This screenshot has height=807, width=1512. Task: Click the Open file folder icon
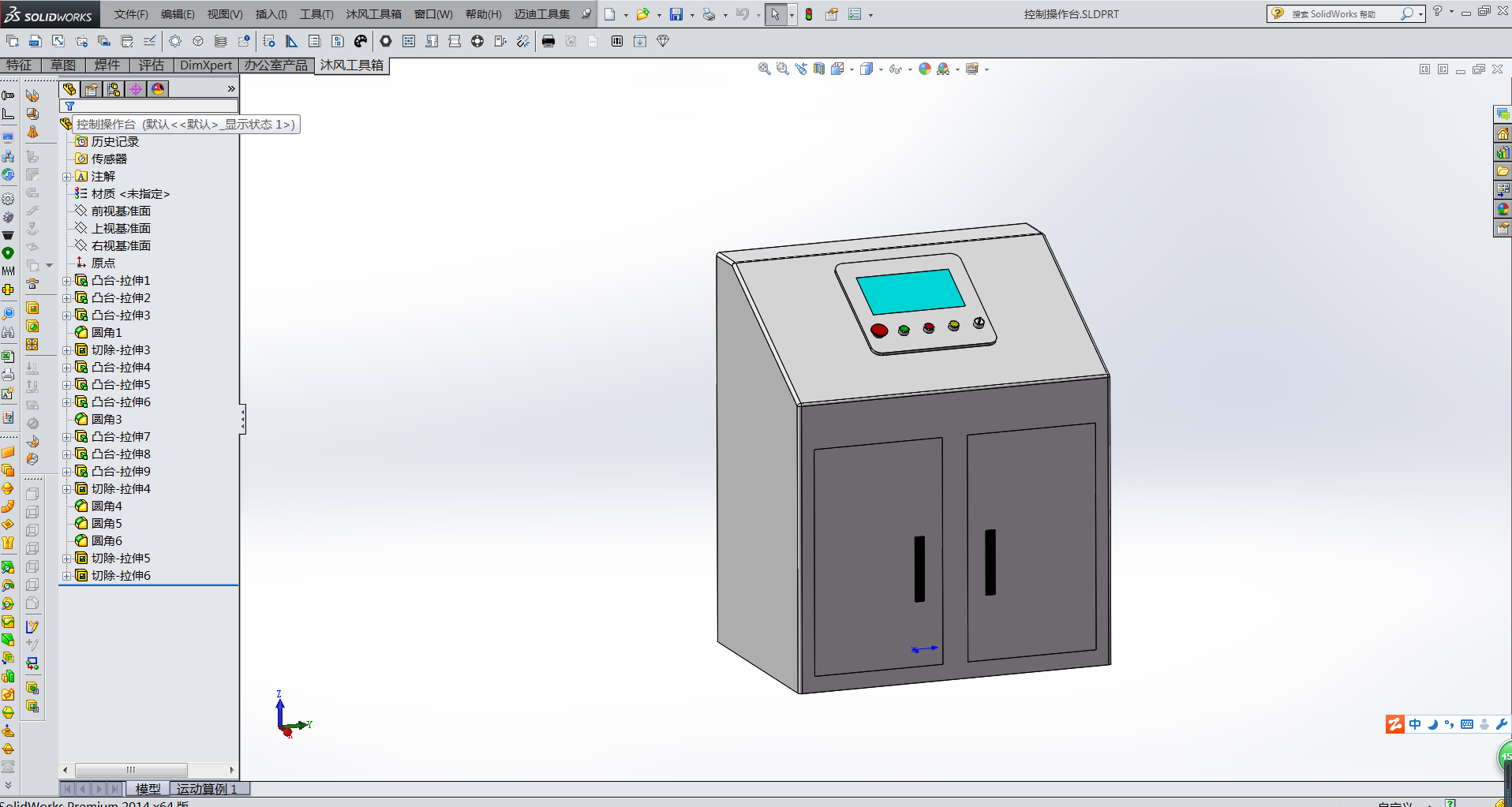[x=643, y=14]
